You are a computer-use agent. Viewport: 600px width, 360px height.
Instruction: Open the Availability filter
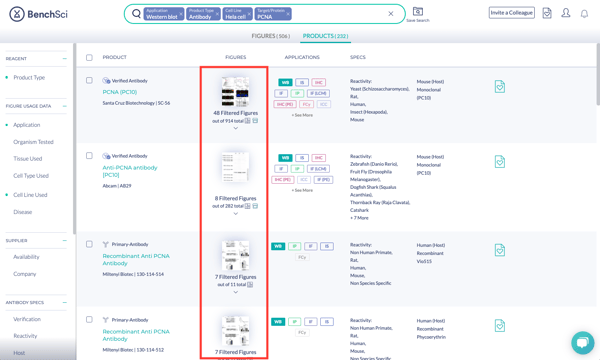point(26,257)
